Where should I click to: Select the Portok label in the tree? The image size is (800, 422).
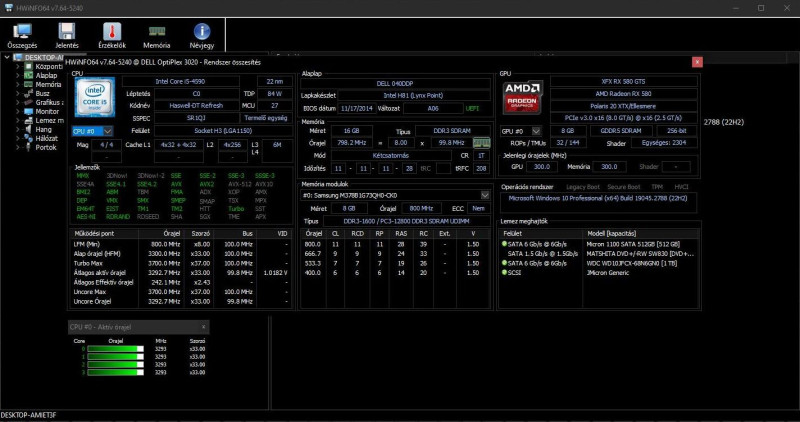click(x=45, y=147)
